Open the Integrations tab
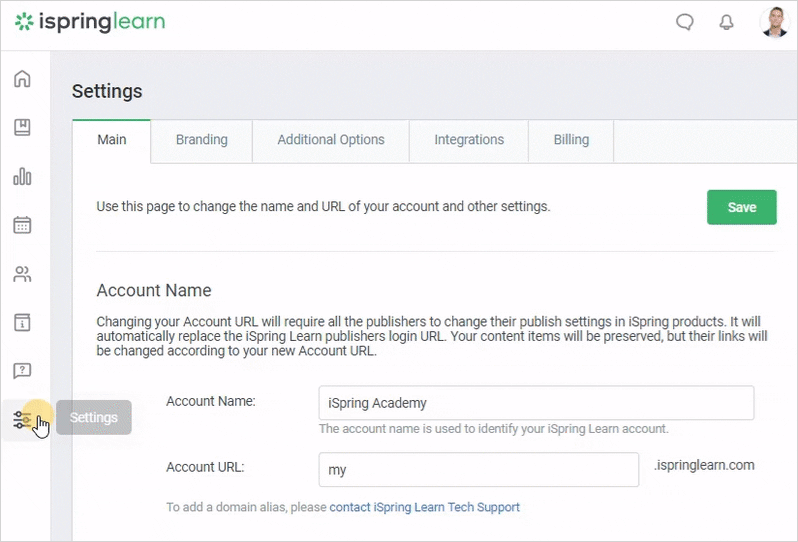This screenshot has width=798, height=542. click(469, 141)
